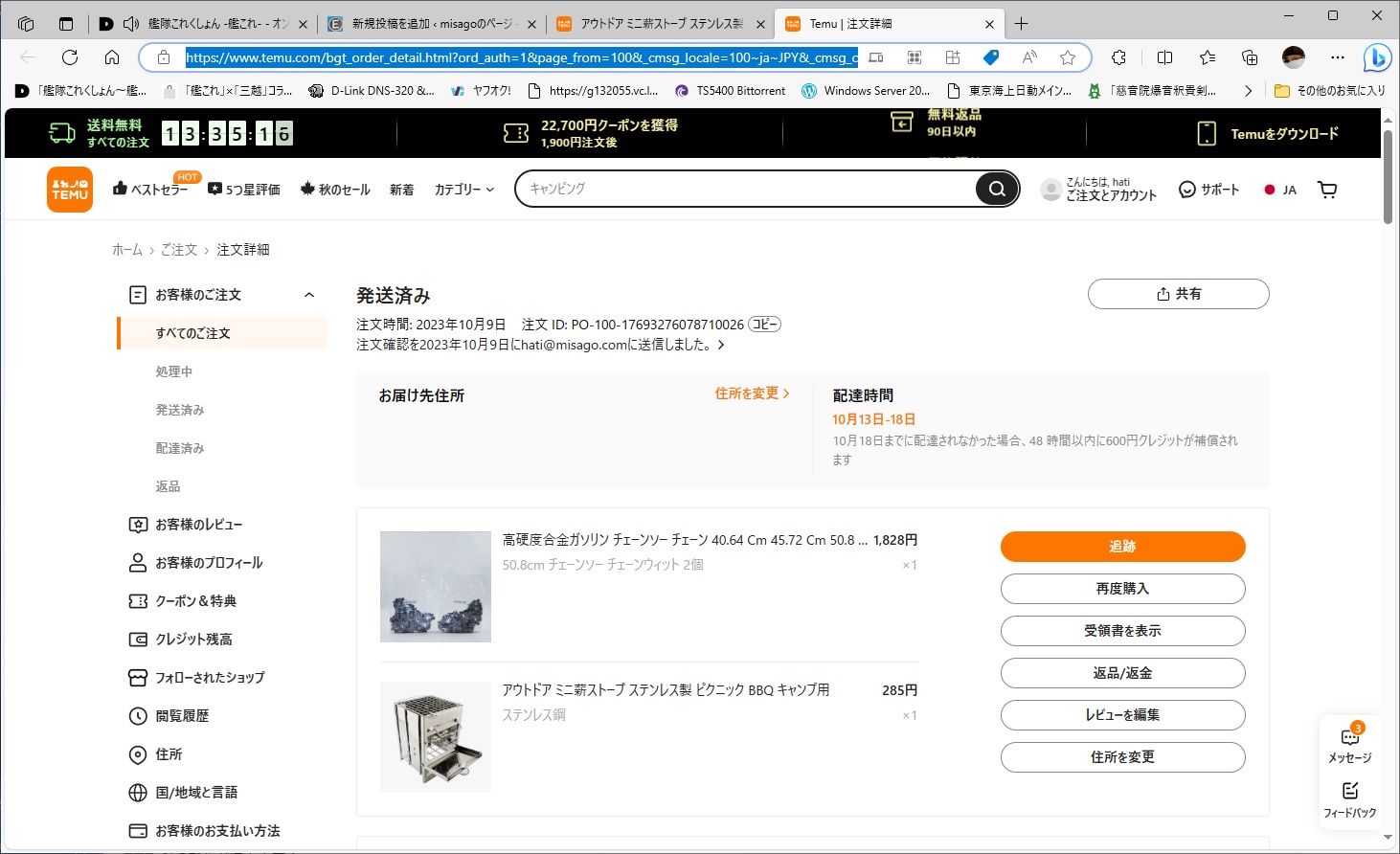Open feedback icon
Viewport: 1400px width, 854px height.
(1350, 791)
